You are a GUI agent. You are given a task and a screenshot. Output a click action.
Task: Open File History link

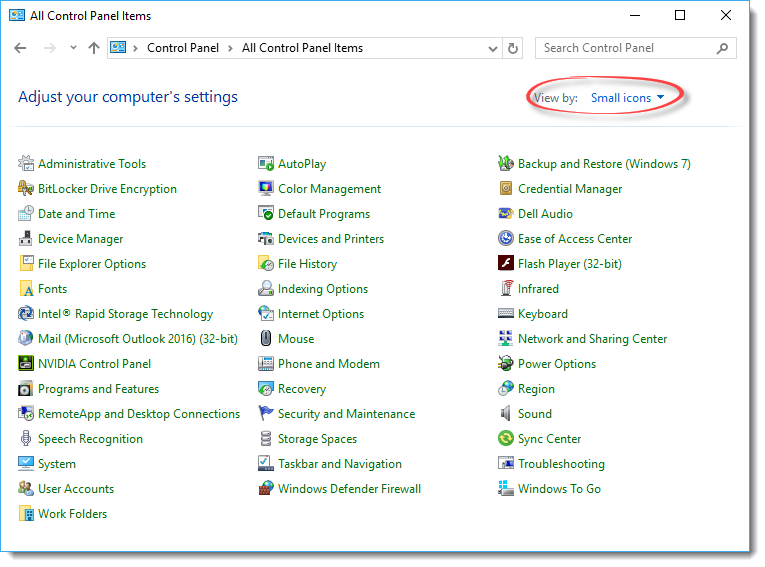pyautogui.click(x=307, y=264)
